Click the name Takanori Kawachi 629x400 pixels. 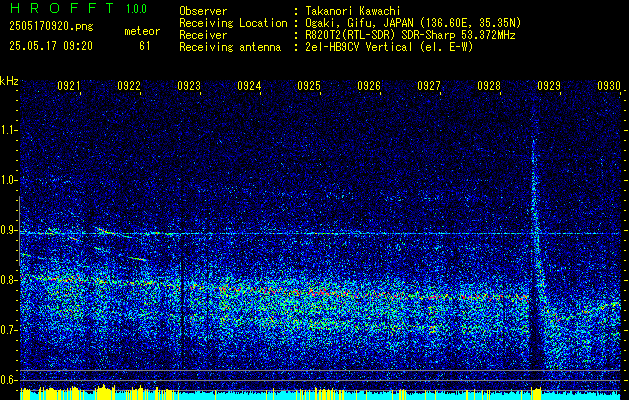[x=352, y=11]
